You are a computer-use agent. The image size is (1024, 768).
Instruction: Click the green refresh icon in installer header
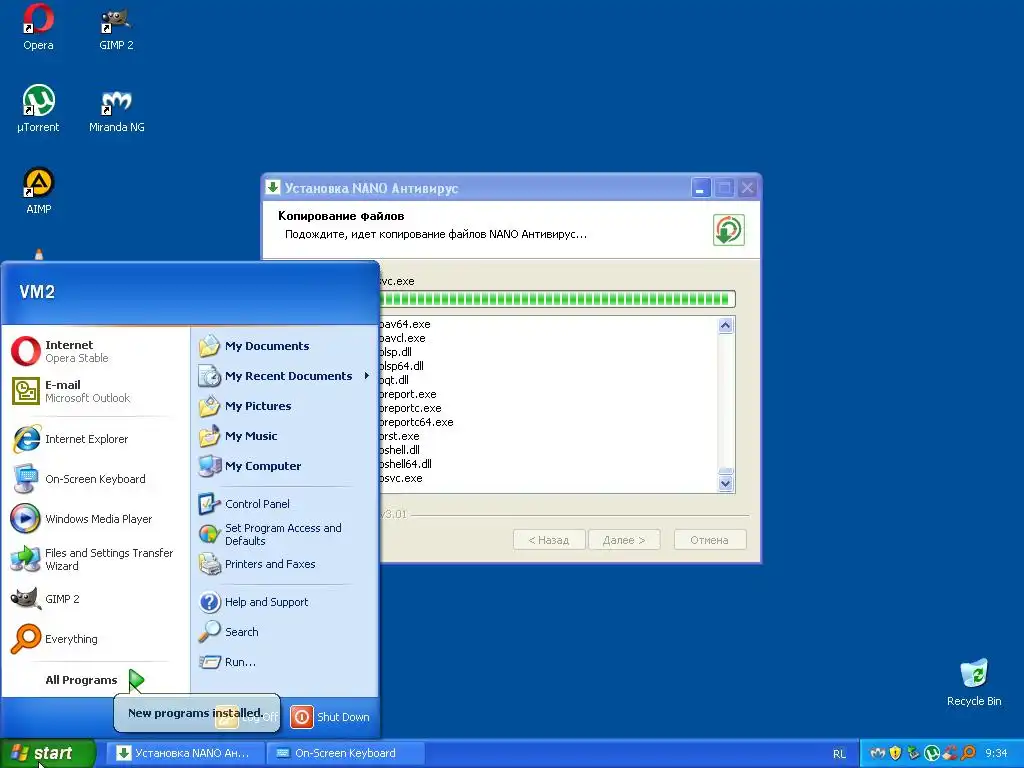coord(728,230)
